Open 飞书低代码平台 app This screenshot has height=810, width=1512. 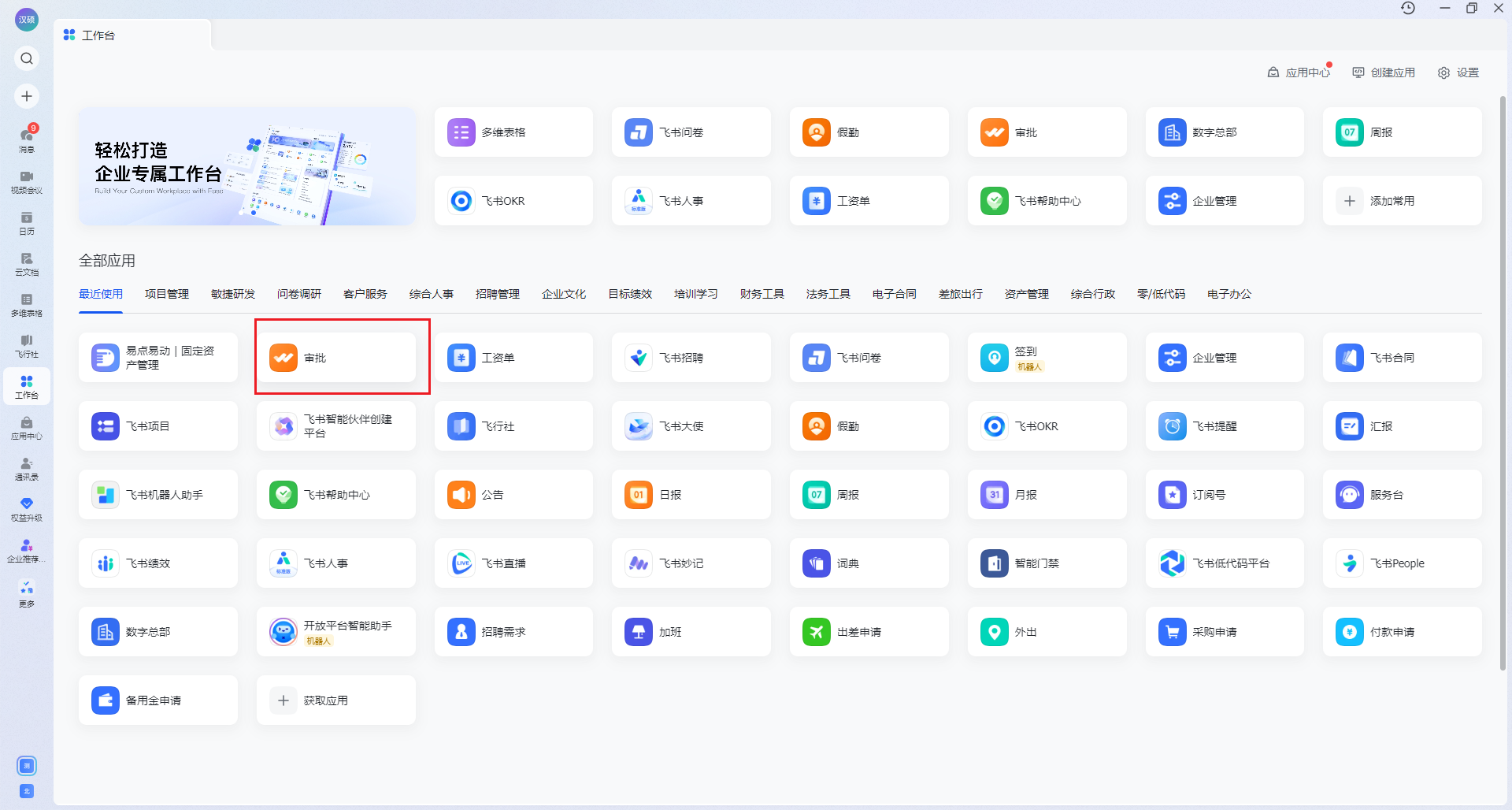[x=1225, y=563]
